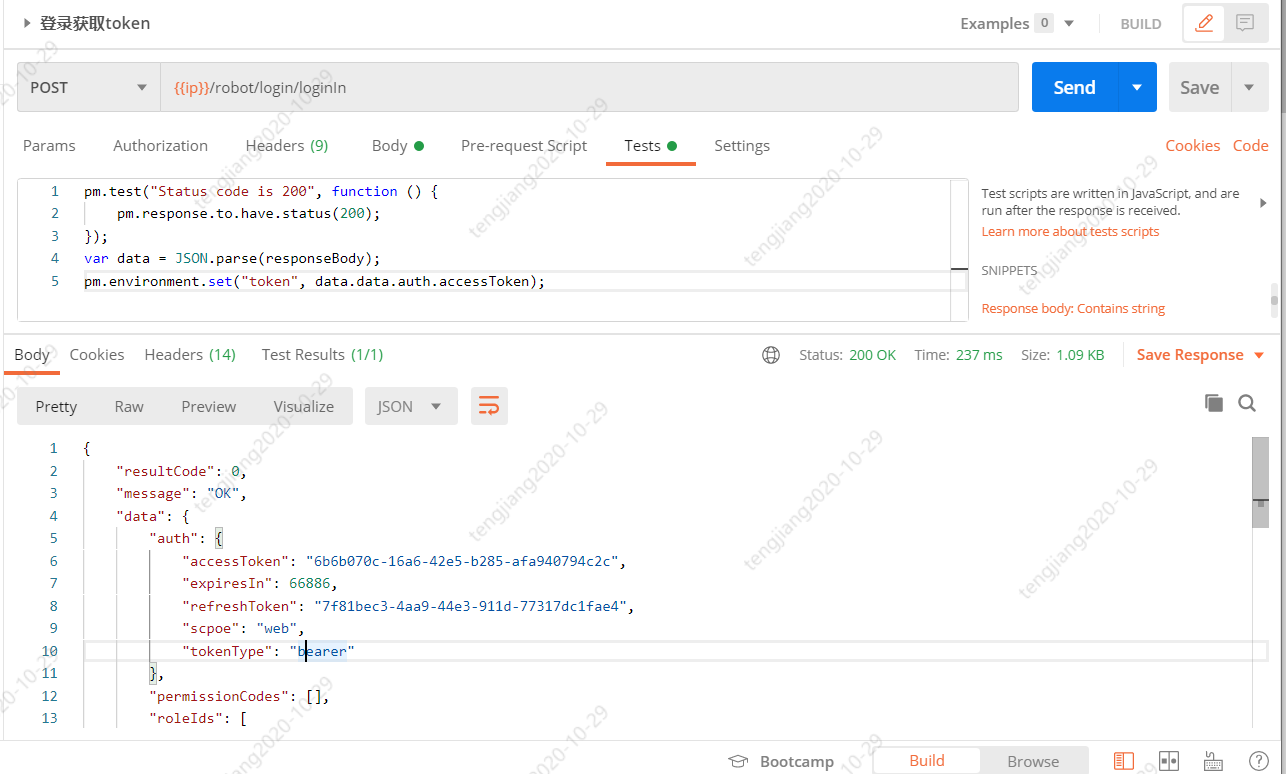Screen dimensions: 1286x774
Task: Open the keyboard shortcuts icon
Action: [x=1213, y=761]
